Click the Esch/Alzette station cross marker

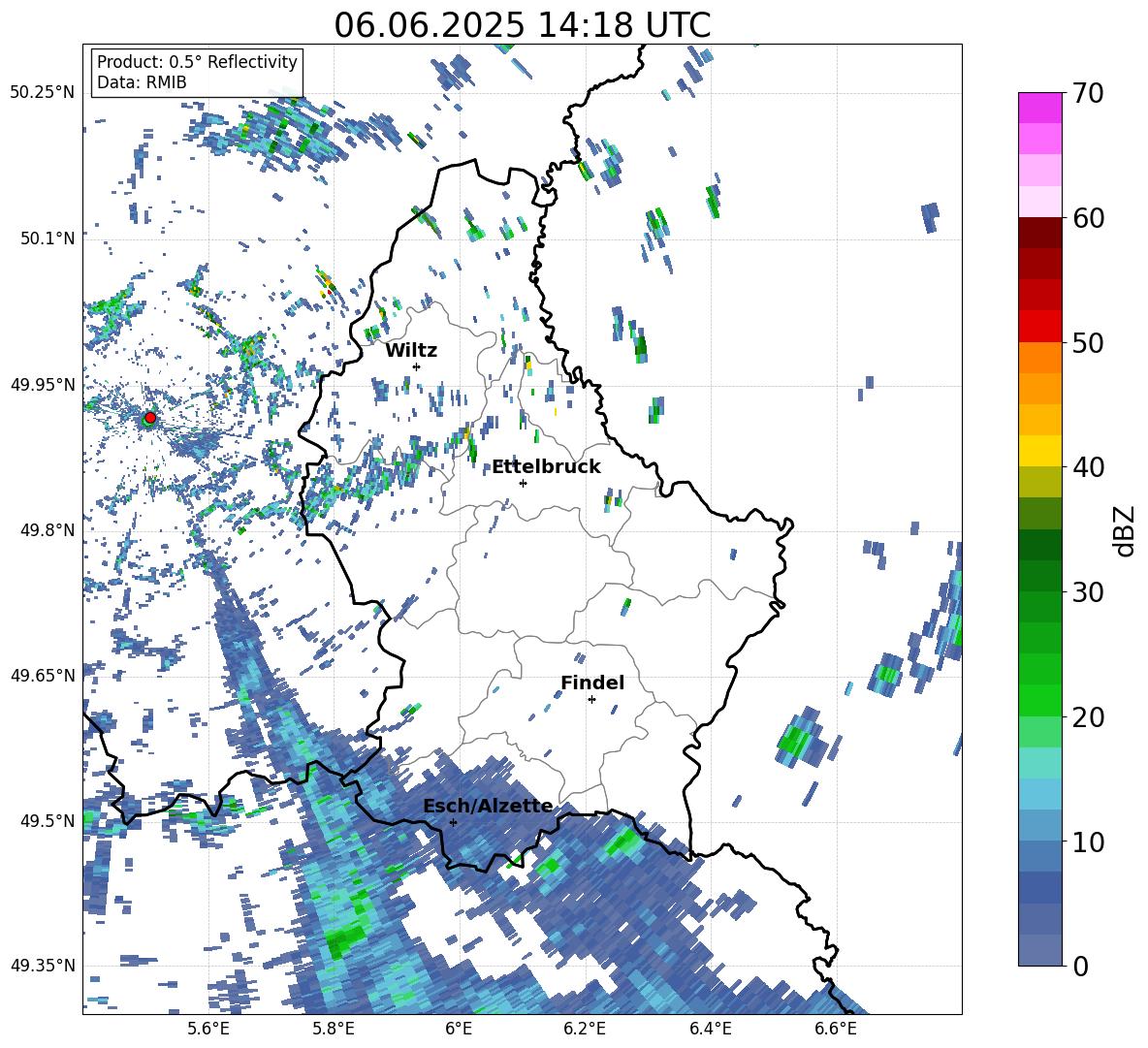[453, 822]
